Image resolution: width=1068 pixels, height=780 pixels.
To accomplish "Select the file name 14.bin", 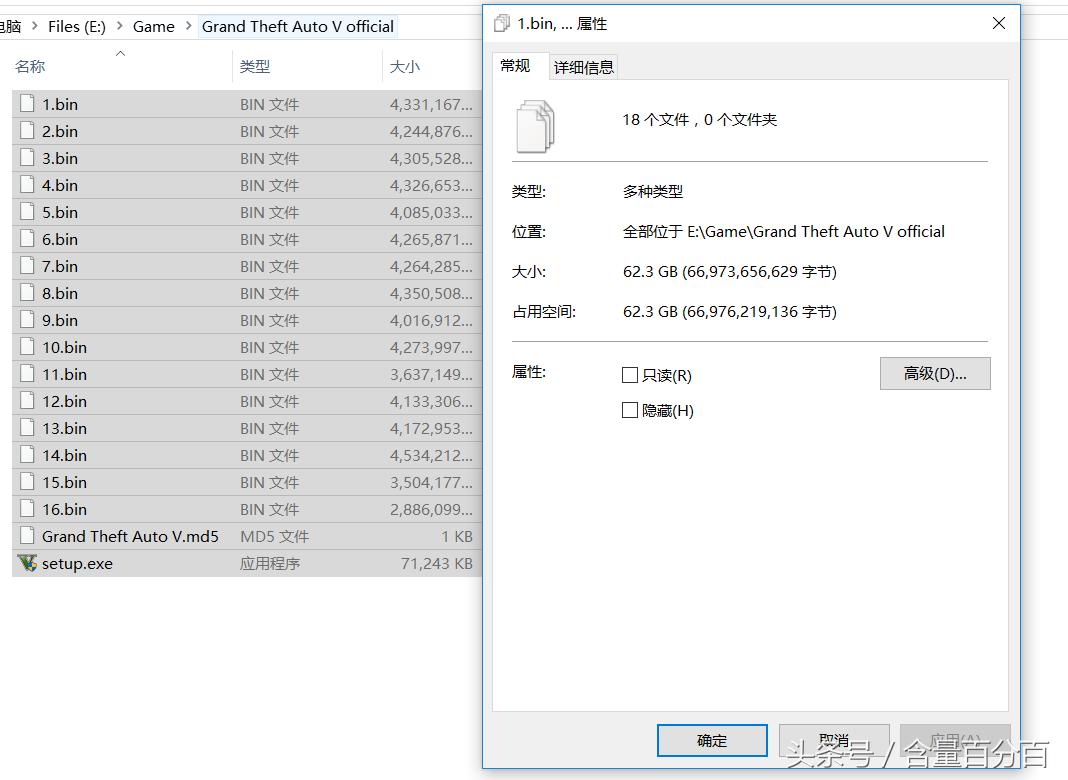I will [x=65, y=456].
